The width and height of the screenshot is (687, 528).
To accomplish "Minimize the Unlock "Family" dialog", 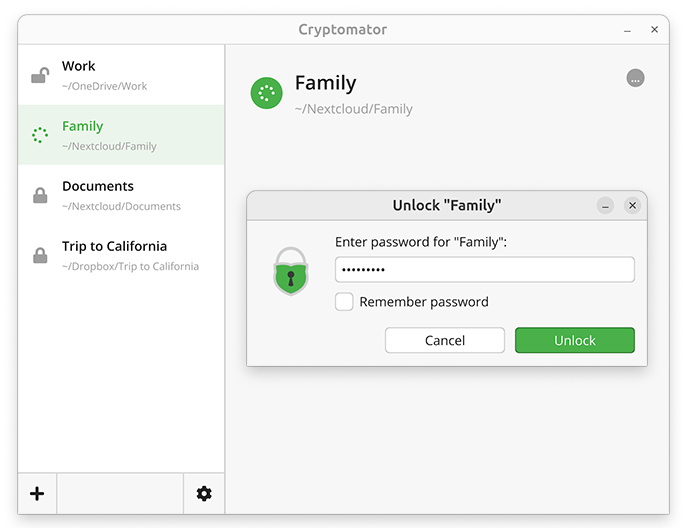I will point(605,205).
